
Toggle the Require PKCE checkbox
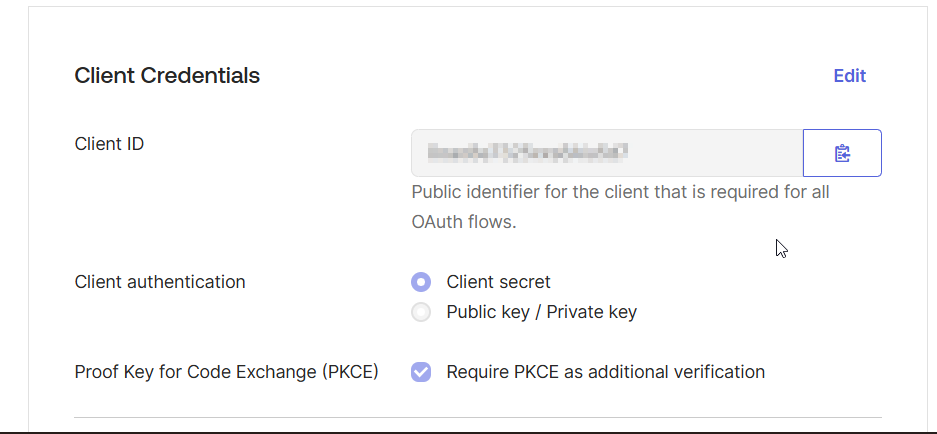click(x=421, y=372)
